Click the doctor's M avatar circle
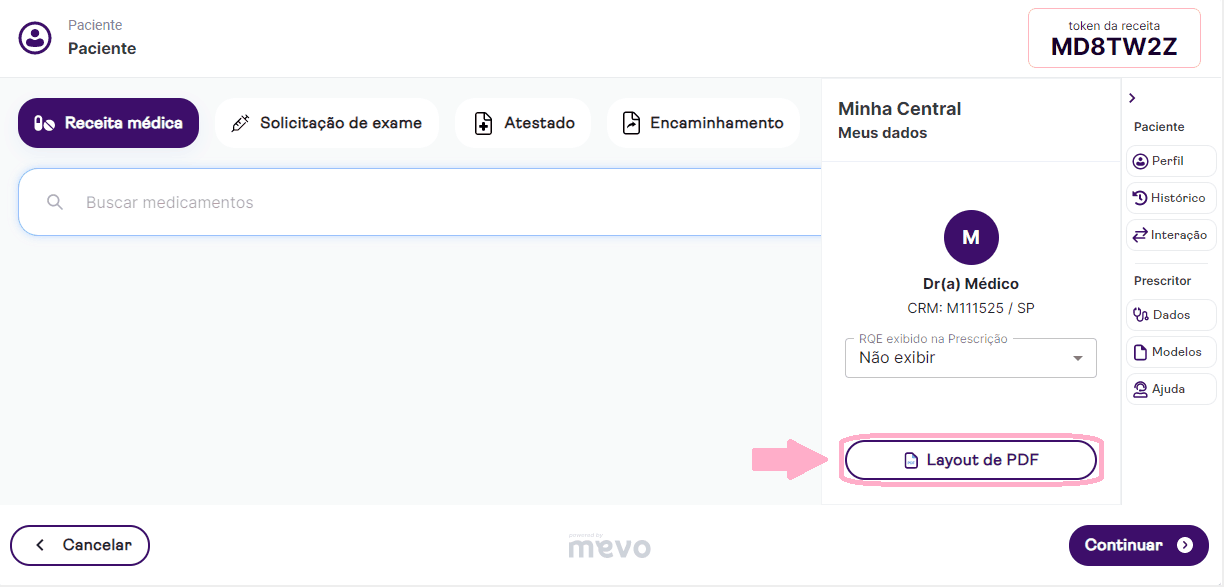Image resolution: width=1224 pixels, height=587 pixels. [x=970, y=237]
